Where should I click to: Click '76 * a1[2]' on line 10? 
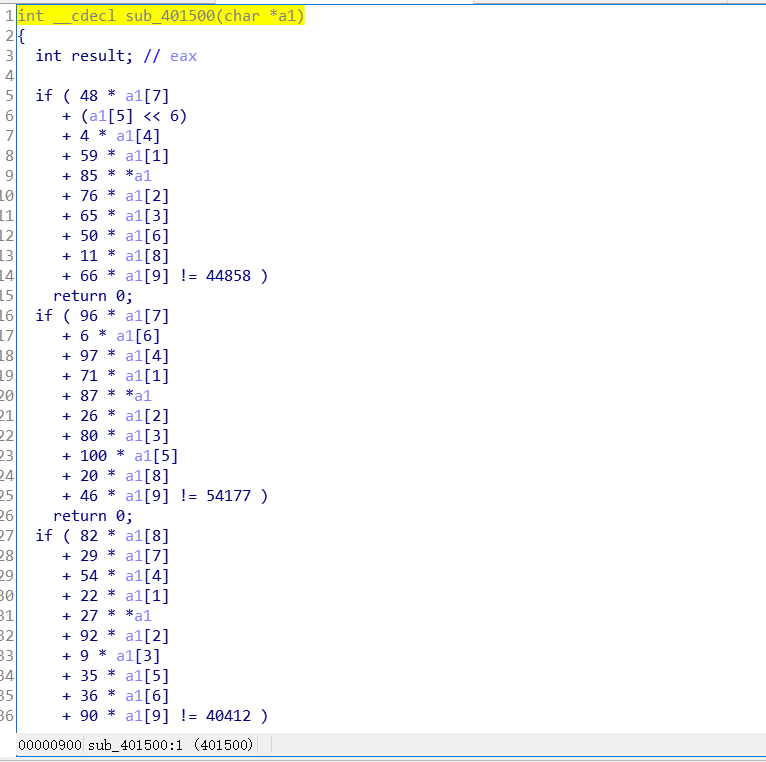pyautogui.click(x=125, y=196)
